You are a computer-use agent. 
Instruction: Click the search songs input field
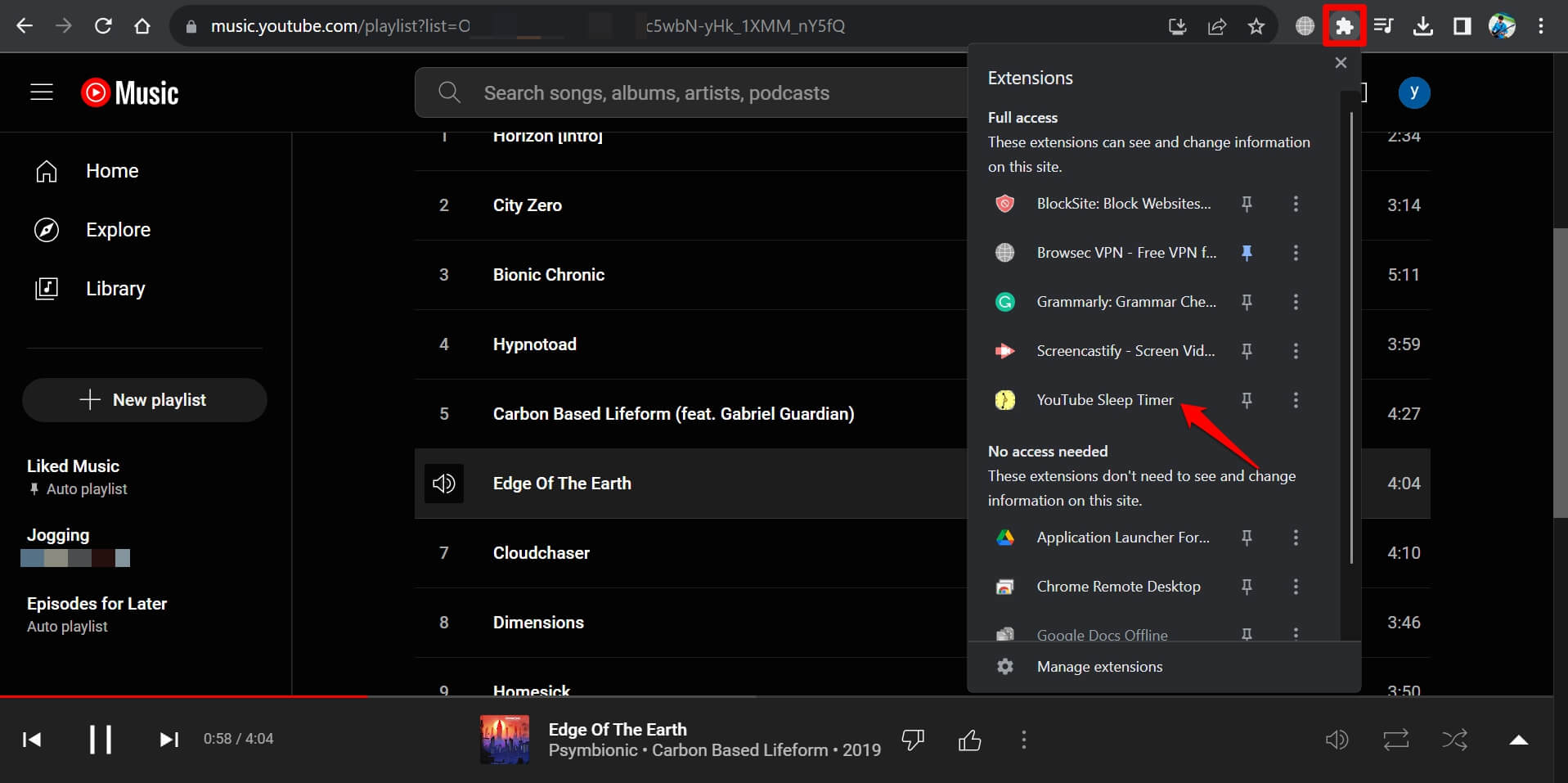690,92
